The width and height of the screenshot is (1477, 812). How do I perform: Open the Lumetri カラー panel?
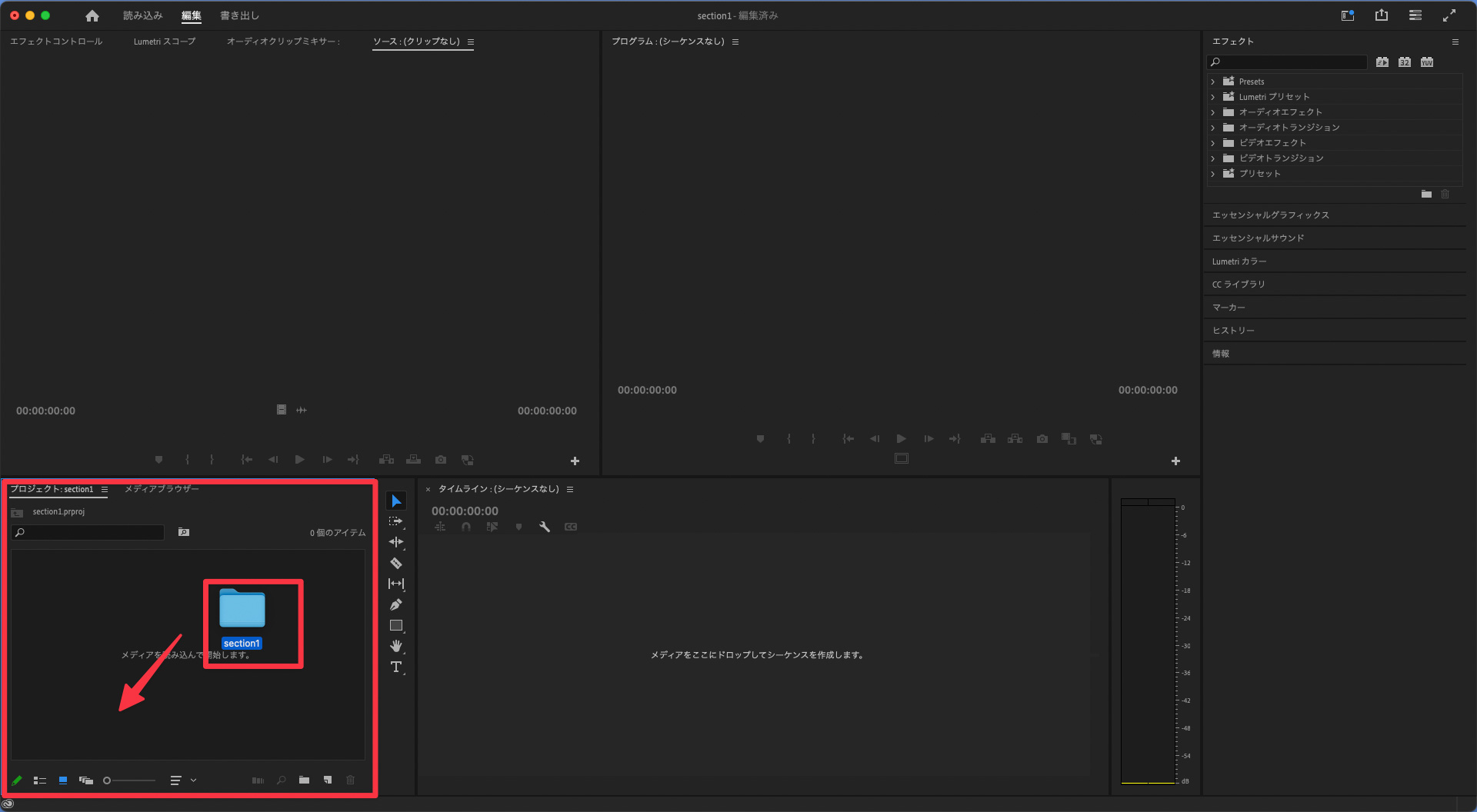[x=1239, y=261]
